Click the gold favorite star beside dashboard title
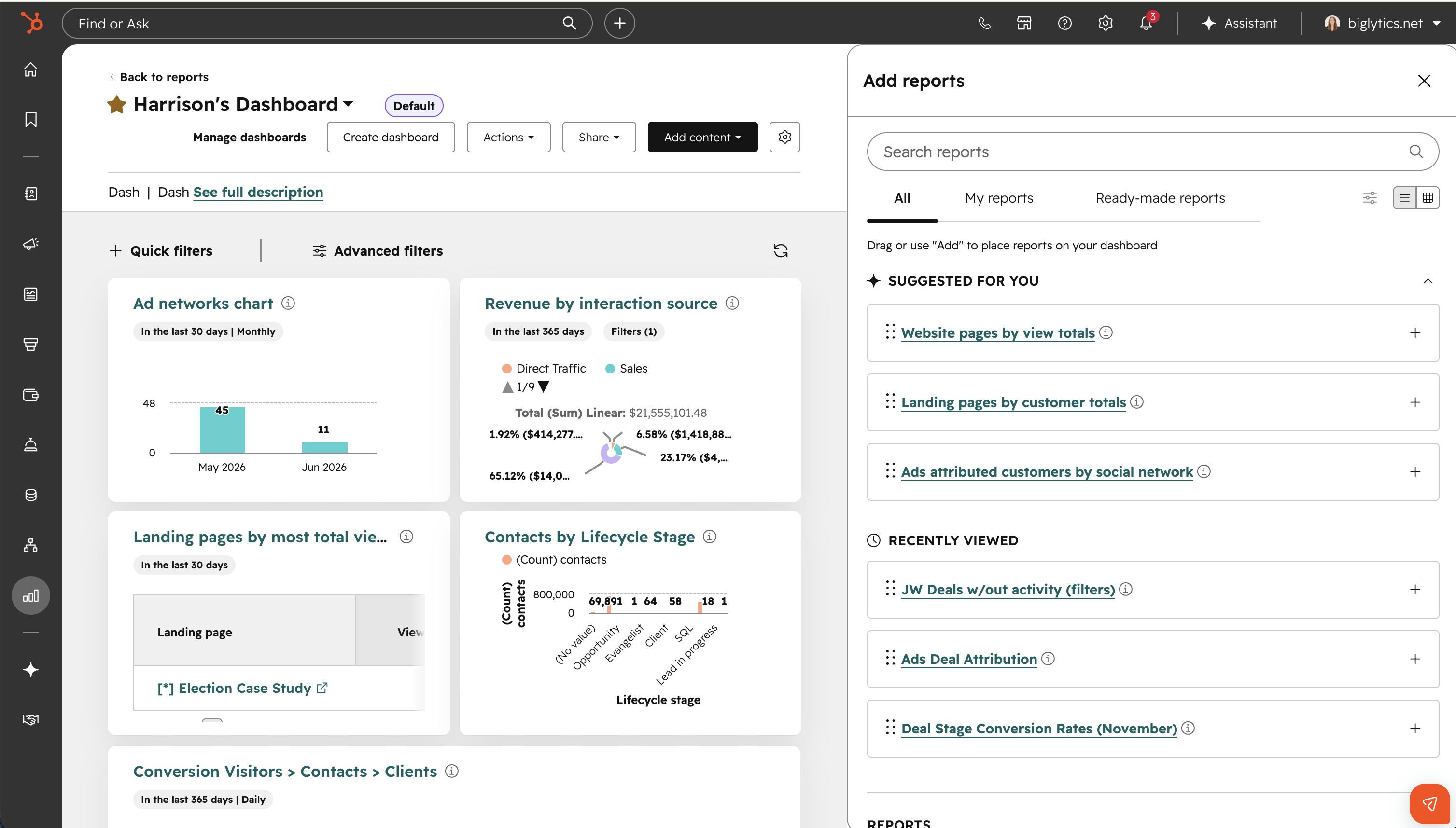Image resolution: width=1456 pixels, height=828 pixels. coord(117,105)
